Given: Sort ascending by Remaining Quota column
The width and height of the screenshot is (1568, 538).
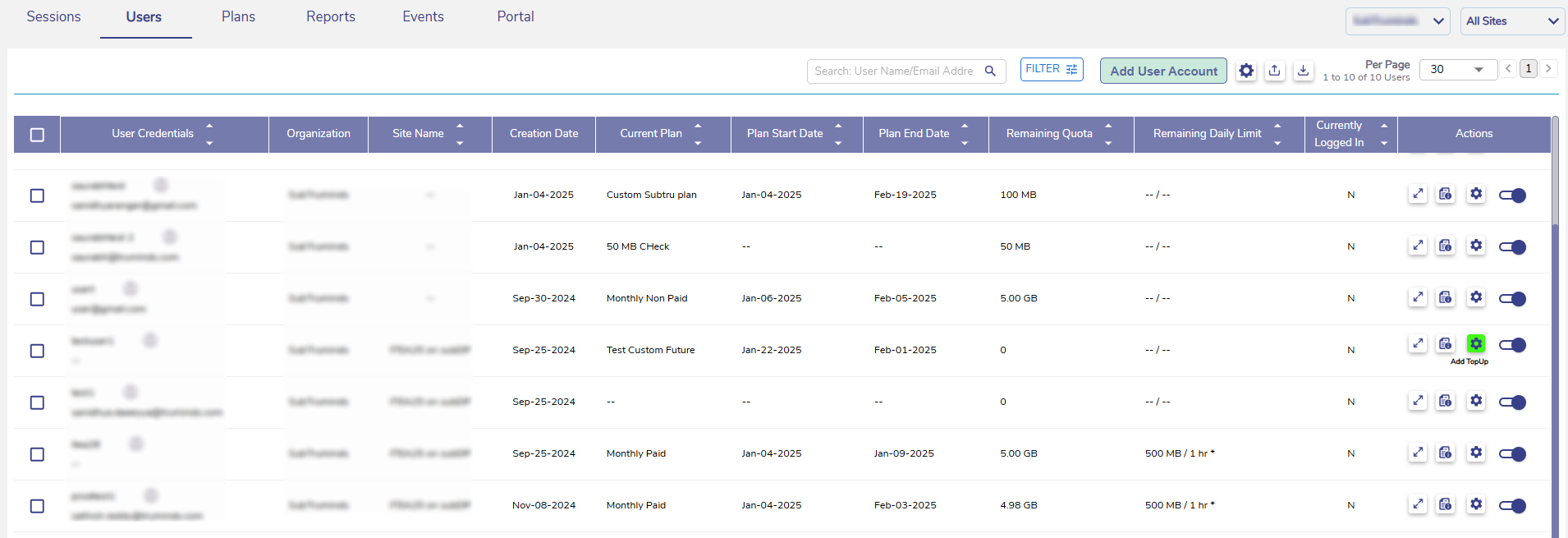Looking at the screenshot, I should [x=1108, y=126].
